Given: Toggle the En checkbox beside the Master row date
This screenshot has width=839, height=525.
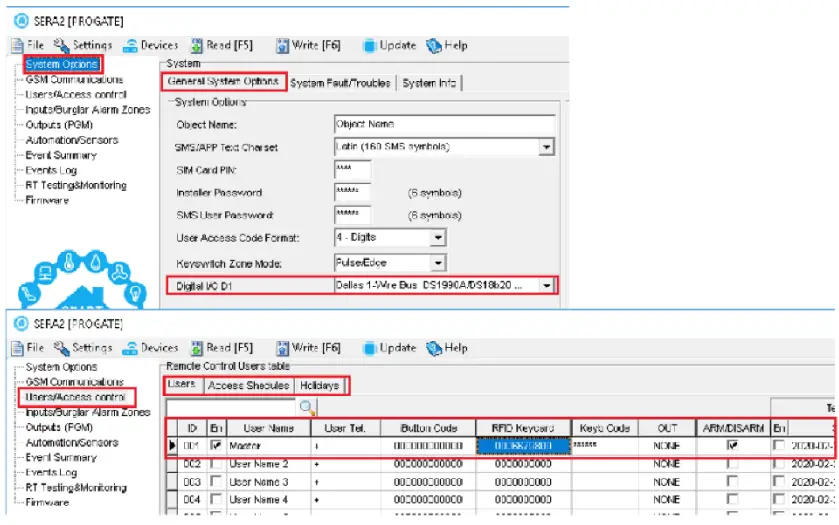Looking at the screenshot, I should [779, 445].
